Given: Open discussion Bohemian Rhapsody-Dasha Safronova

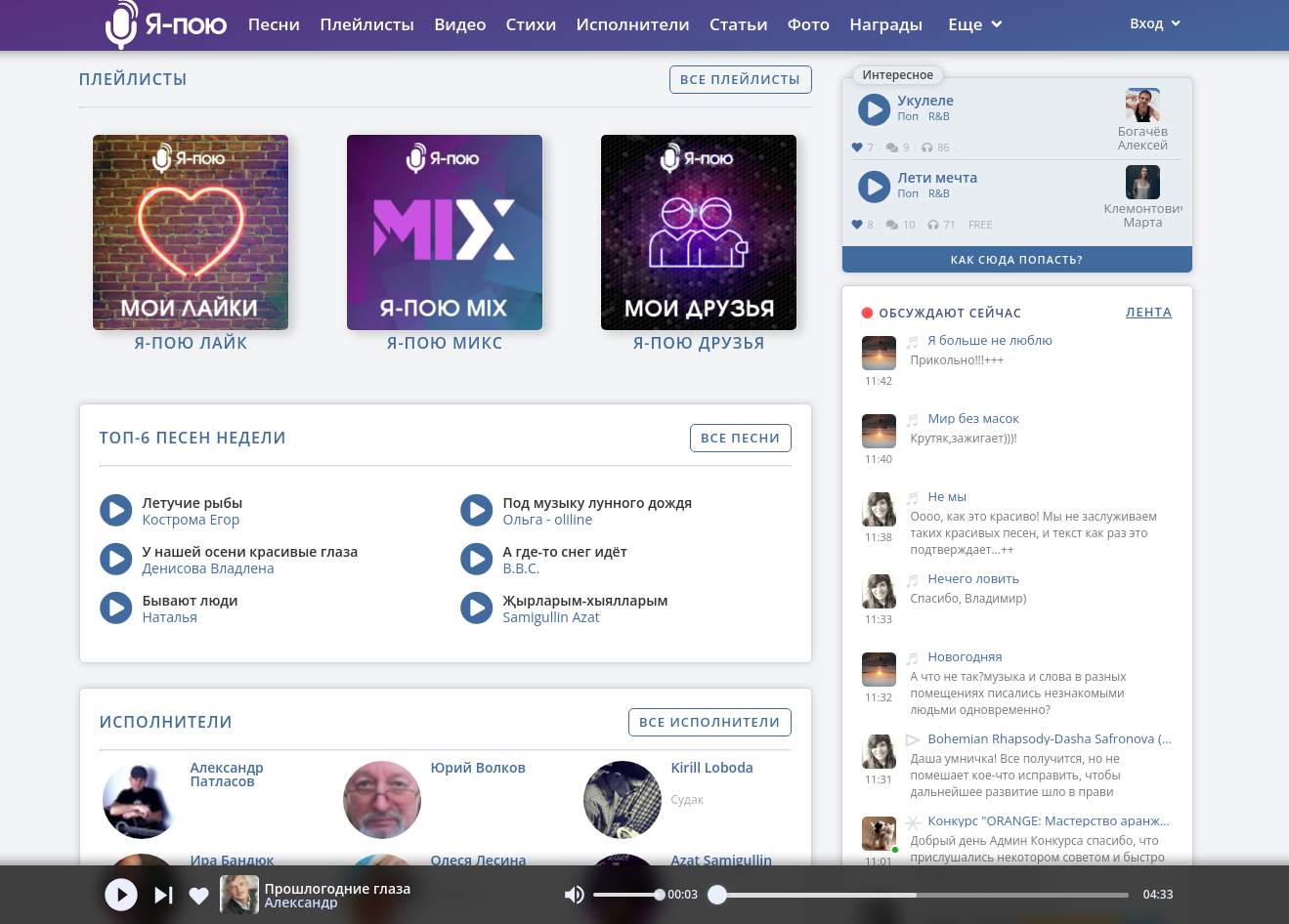Looking at the screenshot, I should pyautogui.click(x=1050, y=739).
